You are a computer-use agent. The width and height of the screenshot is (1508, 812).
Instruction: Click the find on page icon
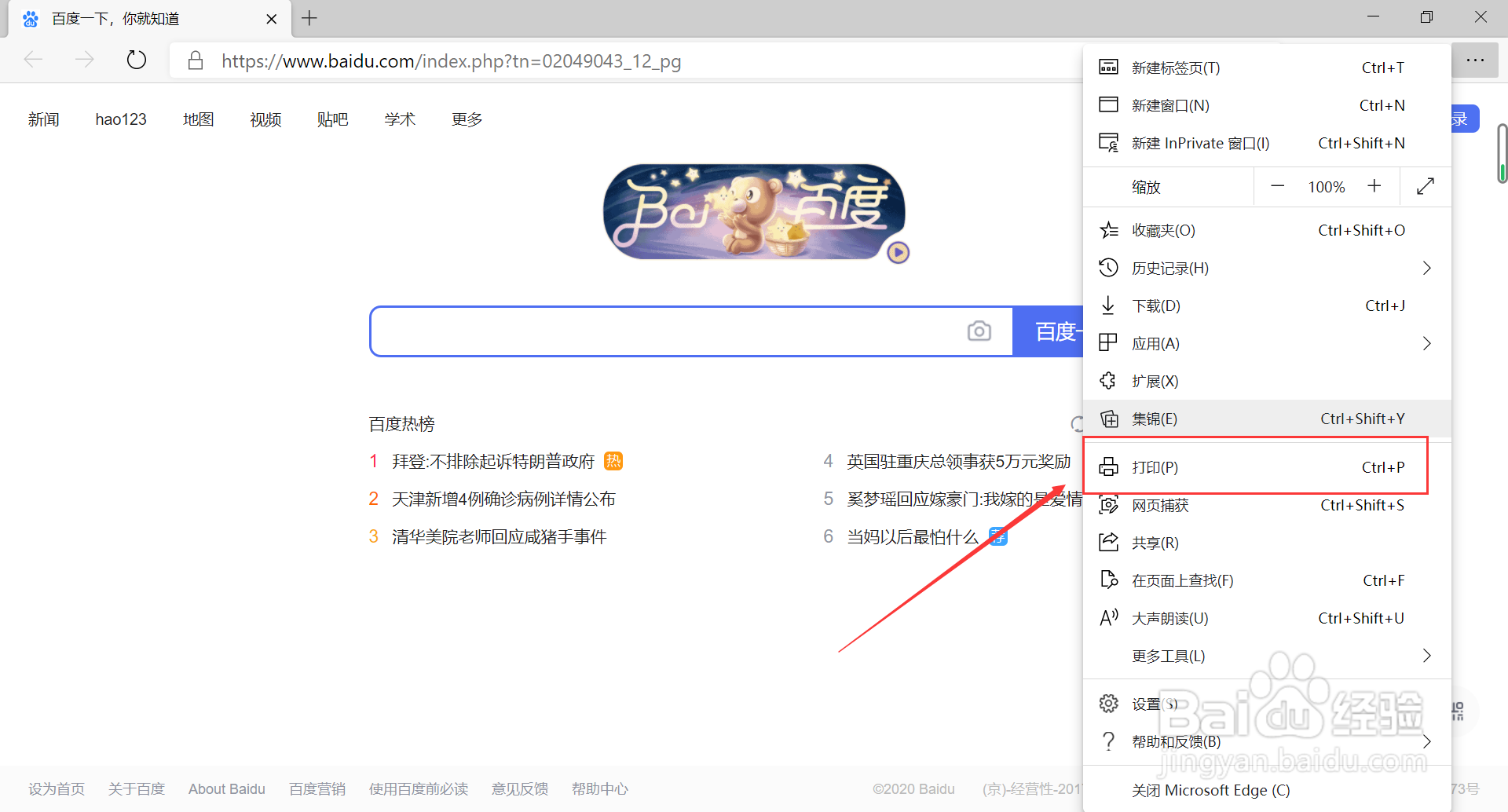point(1108,580)
